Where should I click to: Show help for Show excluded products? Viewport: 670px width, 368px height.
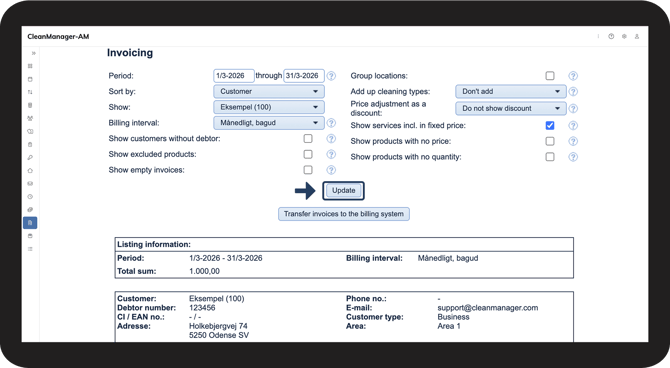331,154
